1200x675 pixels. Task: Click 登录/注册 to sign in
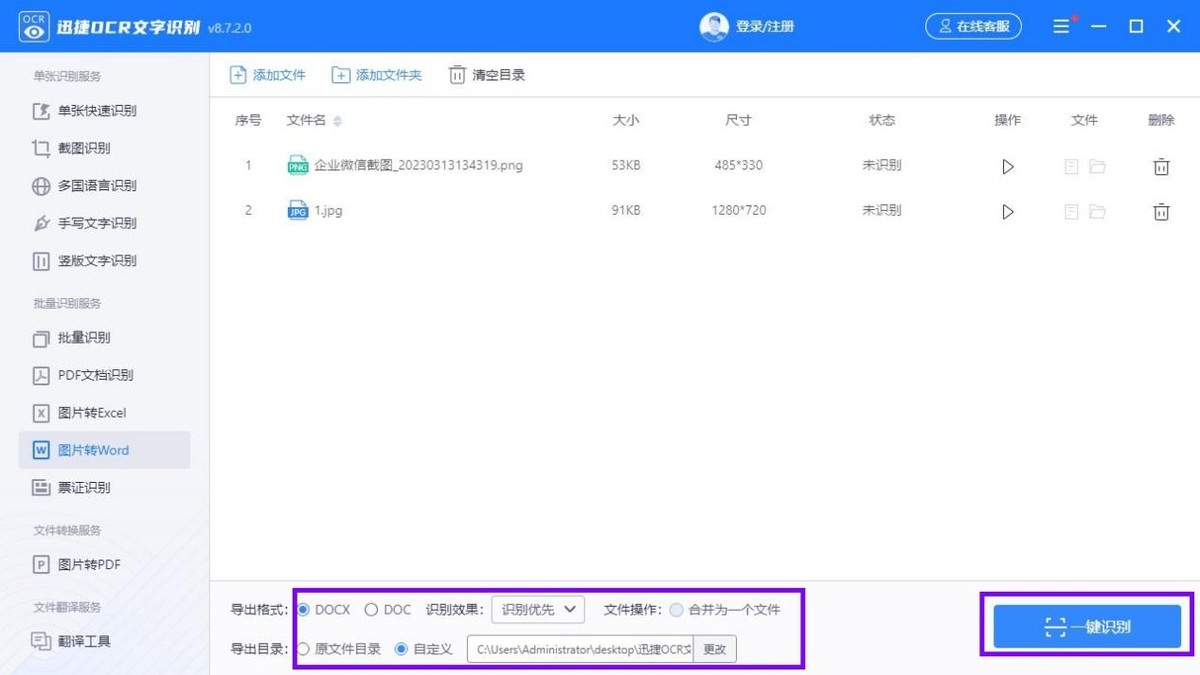pyautogui.click(x=764, y=26)
